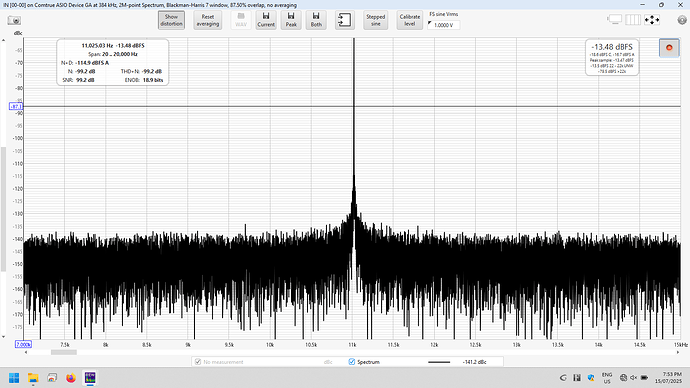
Task: Toggle the No measurement checkbox
Action: pos(198,362)
